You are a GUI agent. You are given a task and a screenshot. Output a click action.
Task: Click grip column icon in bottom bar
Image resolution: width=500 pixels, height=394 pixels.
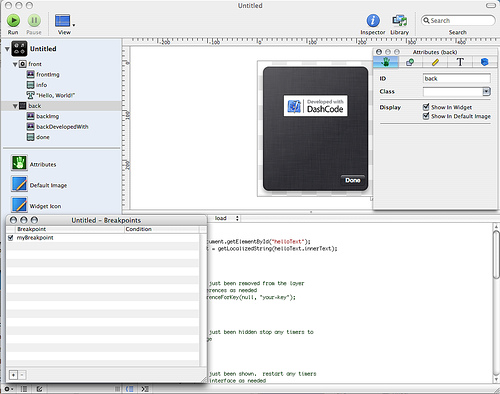coord(117,389)
